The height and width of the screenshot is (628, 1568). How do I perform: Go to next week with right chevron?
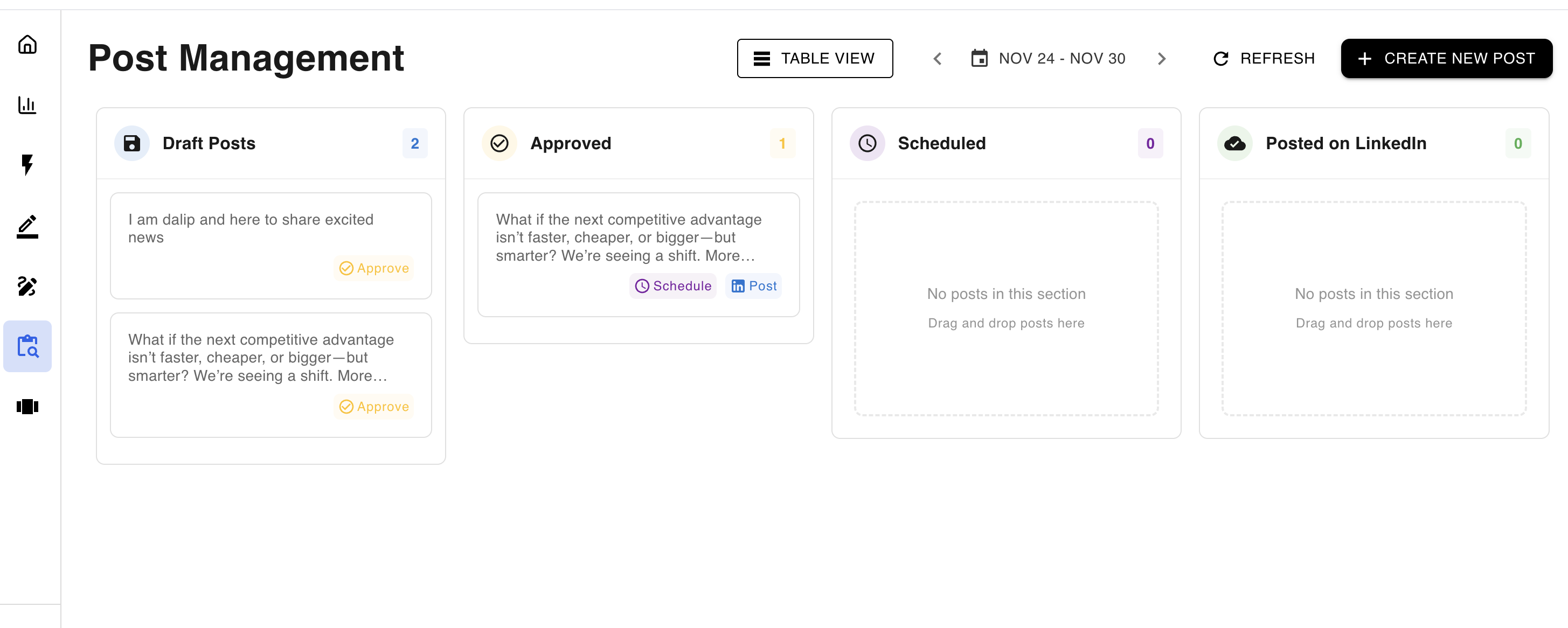[x=1162, y=58]
